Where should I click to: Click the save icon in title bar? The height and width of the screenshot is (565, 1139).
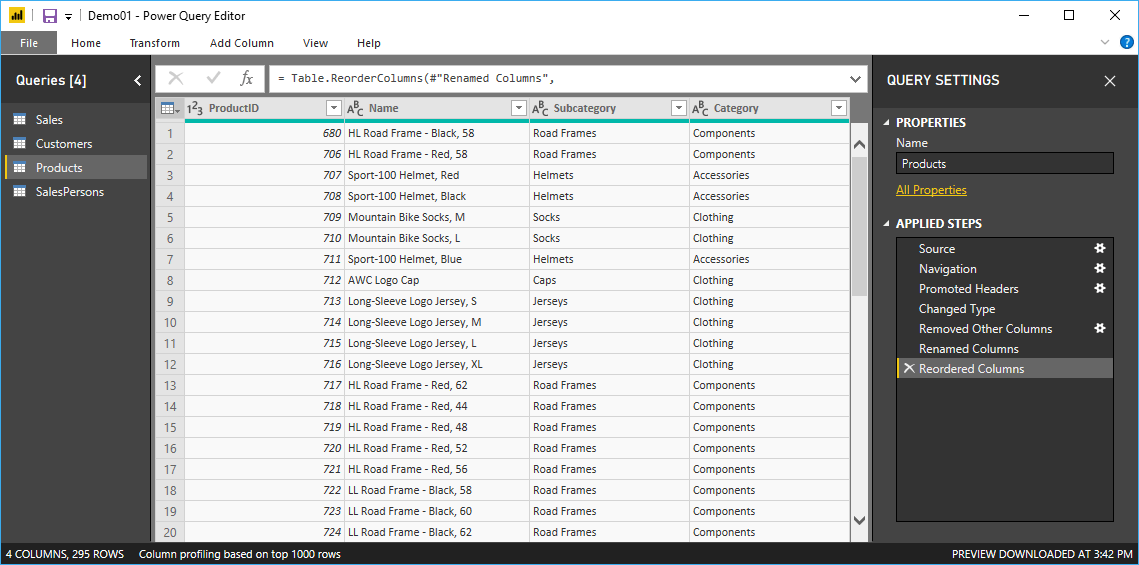(x=49, y=16)
